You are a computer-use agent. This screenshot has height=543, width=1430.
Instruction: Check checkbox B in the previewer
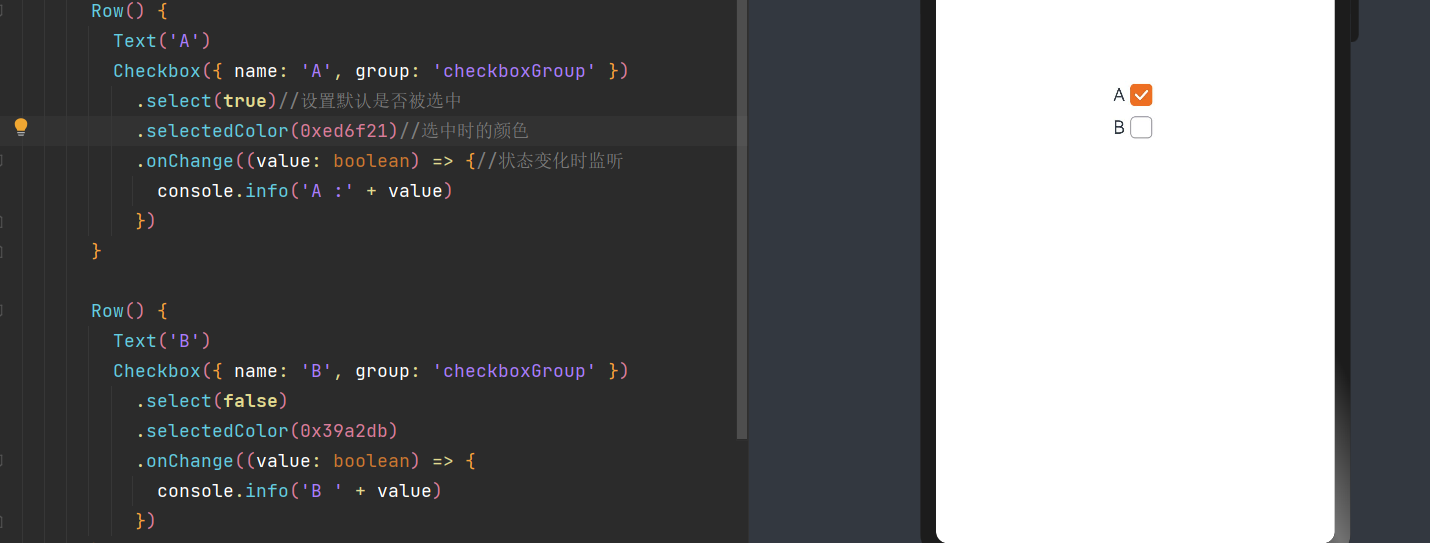(1141, 127)
